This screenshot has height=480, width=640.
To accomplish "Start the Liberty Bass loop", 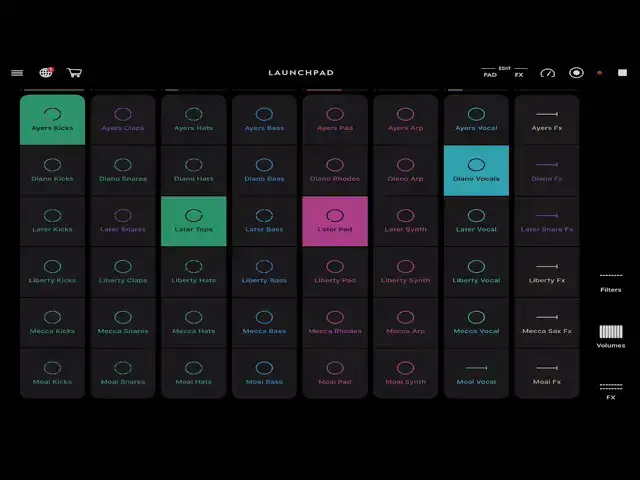I will pos(264,272).
